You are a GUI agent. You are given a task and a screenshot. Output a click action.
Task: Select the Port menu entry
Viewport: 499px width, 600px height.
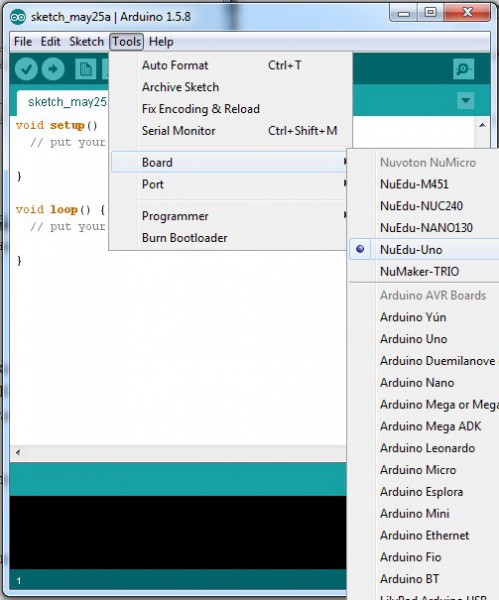tap(229, 184)
